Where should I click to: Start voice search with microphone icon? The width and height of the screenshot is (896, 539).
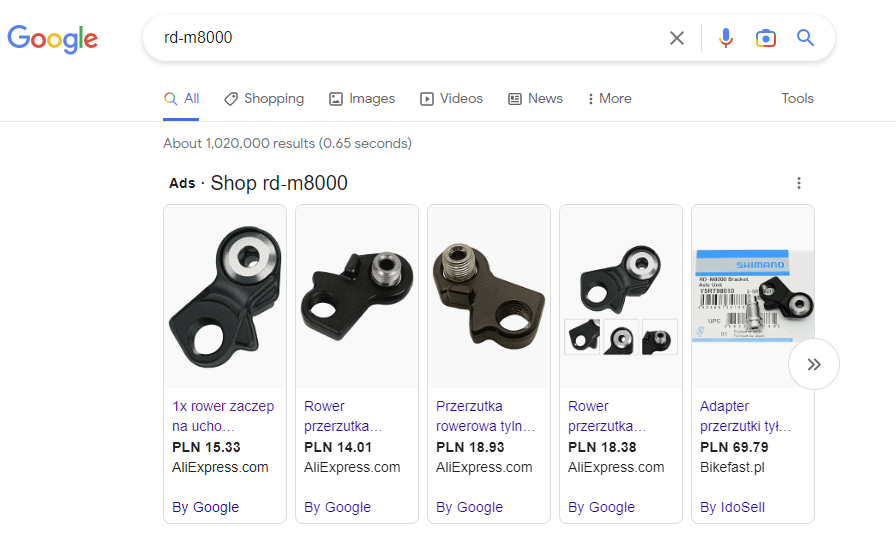tap(726, 38)
